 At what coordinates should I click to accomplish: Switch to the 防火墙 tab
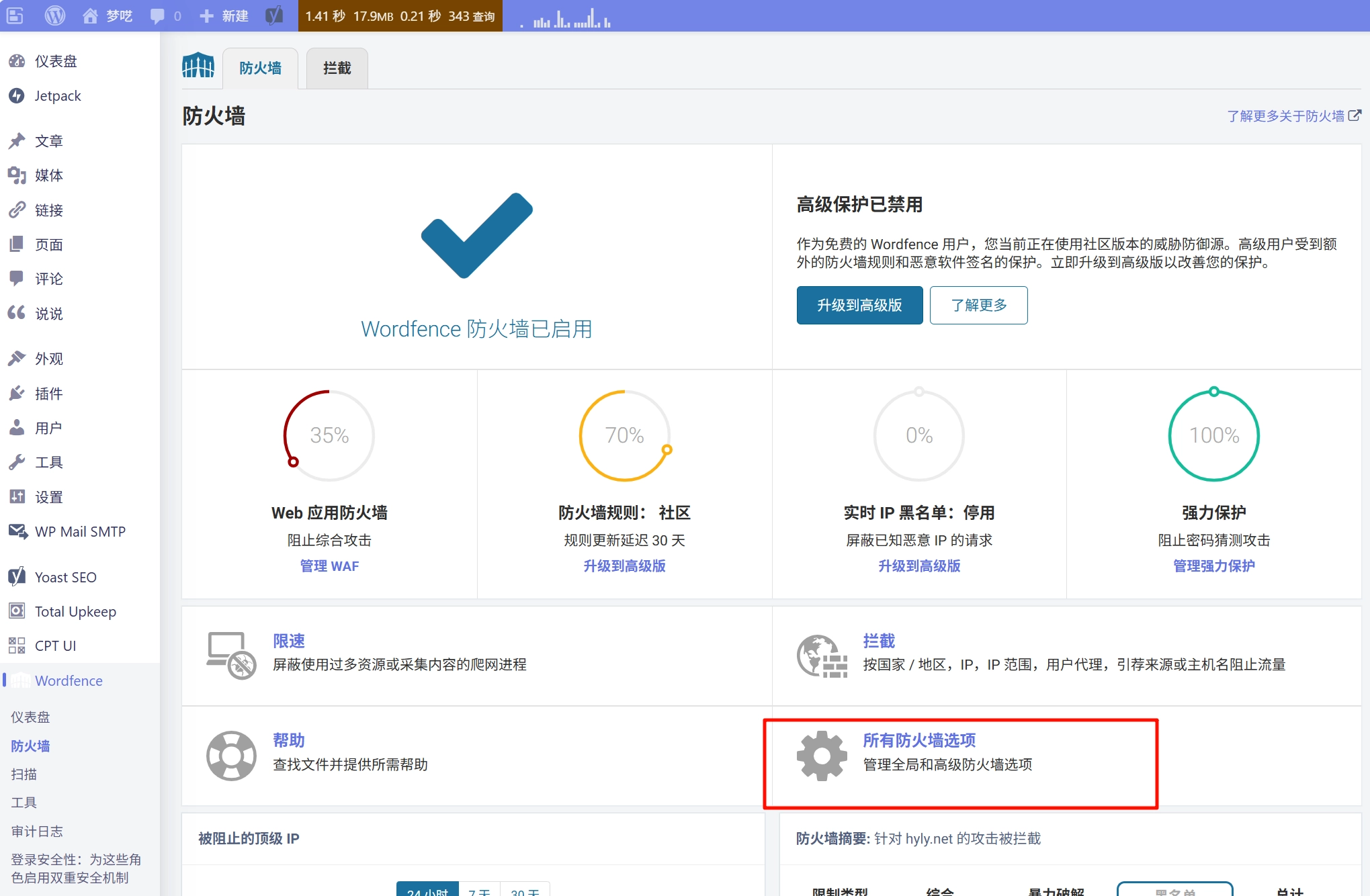click(261, 68)
